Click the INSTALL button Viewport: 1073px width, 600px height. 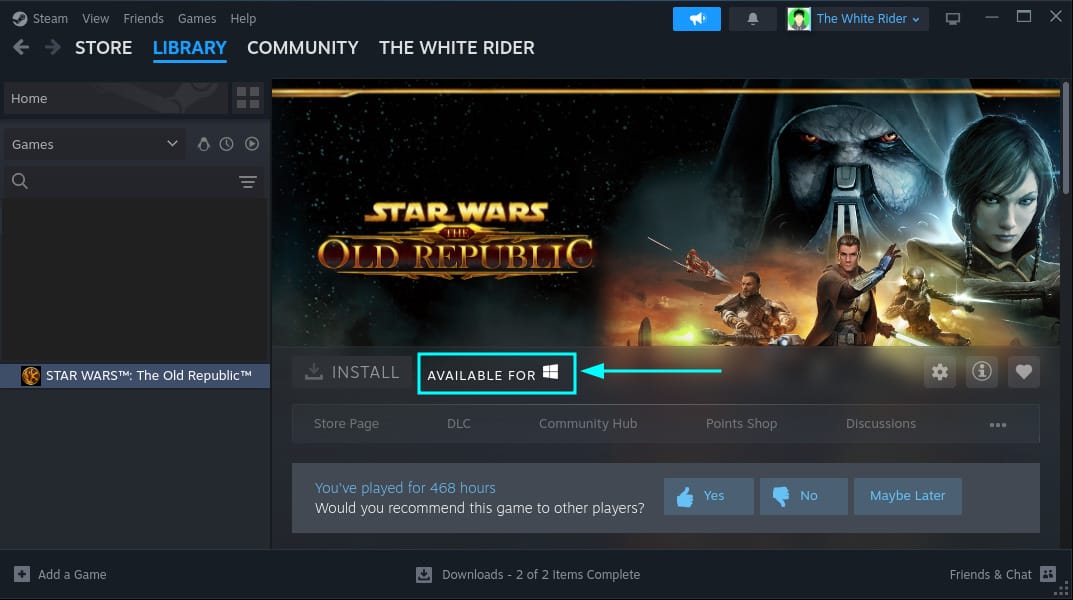(352, 372)
